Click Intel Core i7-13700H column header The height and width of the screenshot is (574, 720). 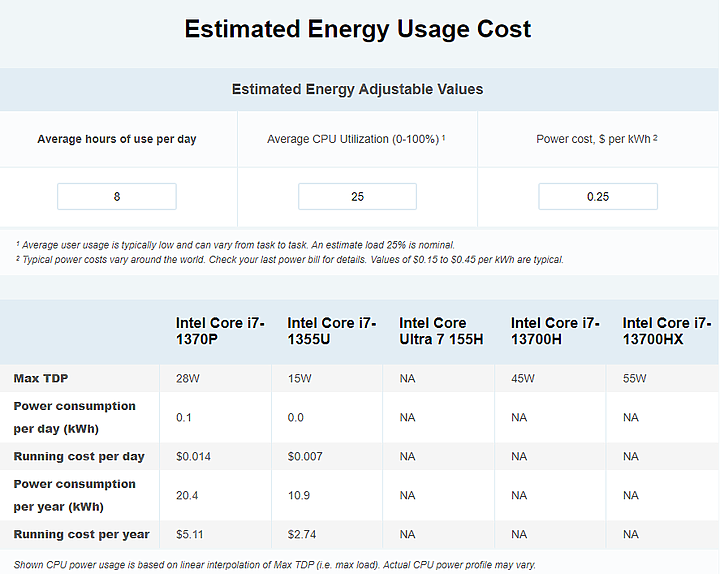pyautogui.click(x=556, y=331)
